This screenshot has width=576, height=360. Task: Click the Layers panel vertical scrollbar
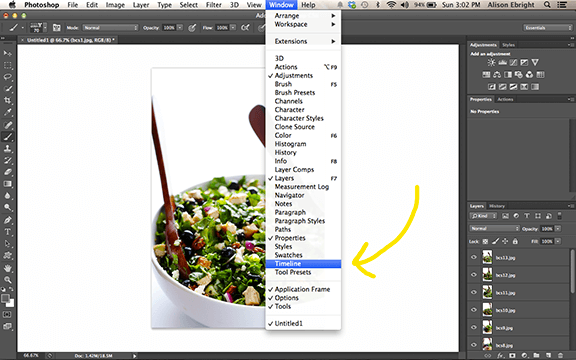click(572, 272)
